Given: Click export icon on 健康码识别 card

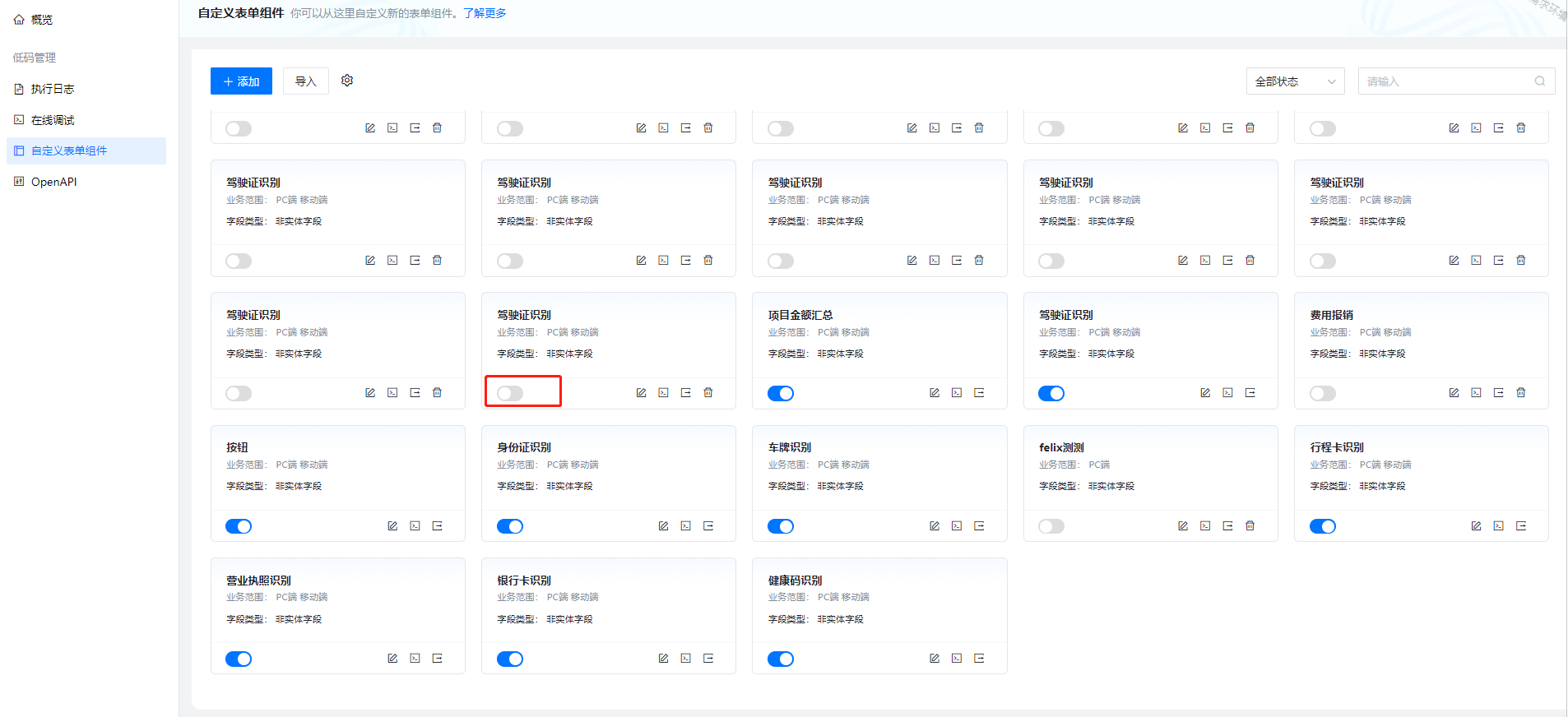Looking at the screenshot, I should click(x=979, y=659).
